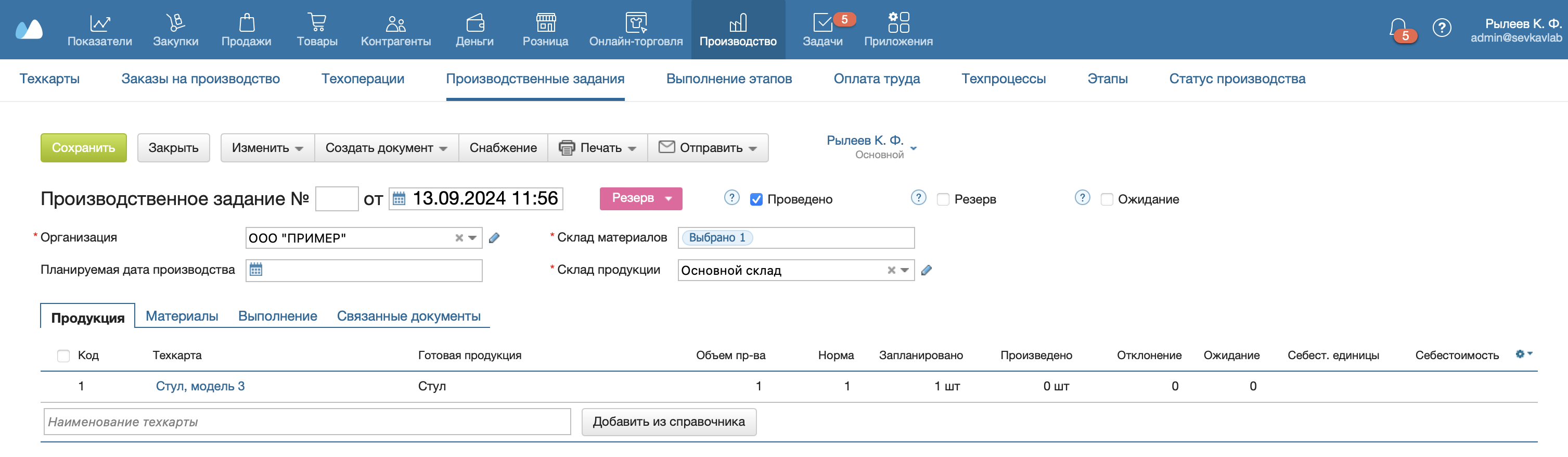Open the Связанные документы tab

[408, 316]
